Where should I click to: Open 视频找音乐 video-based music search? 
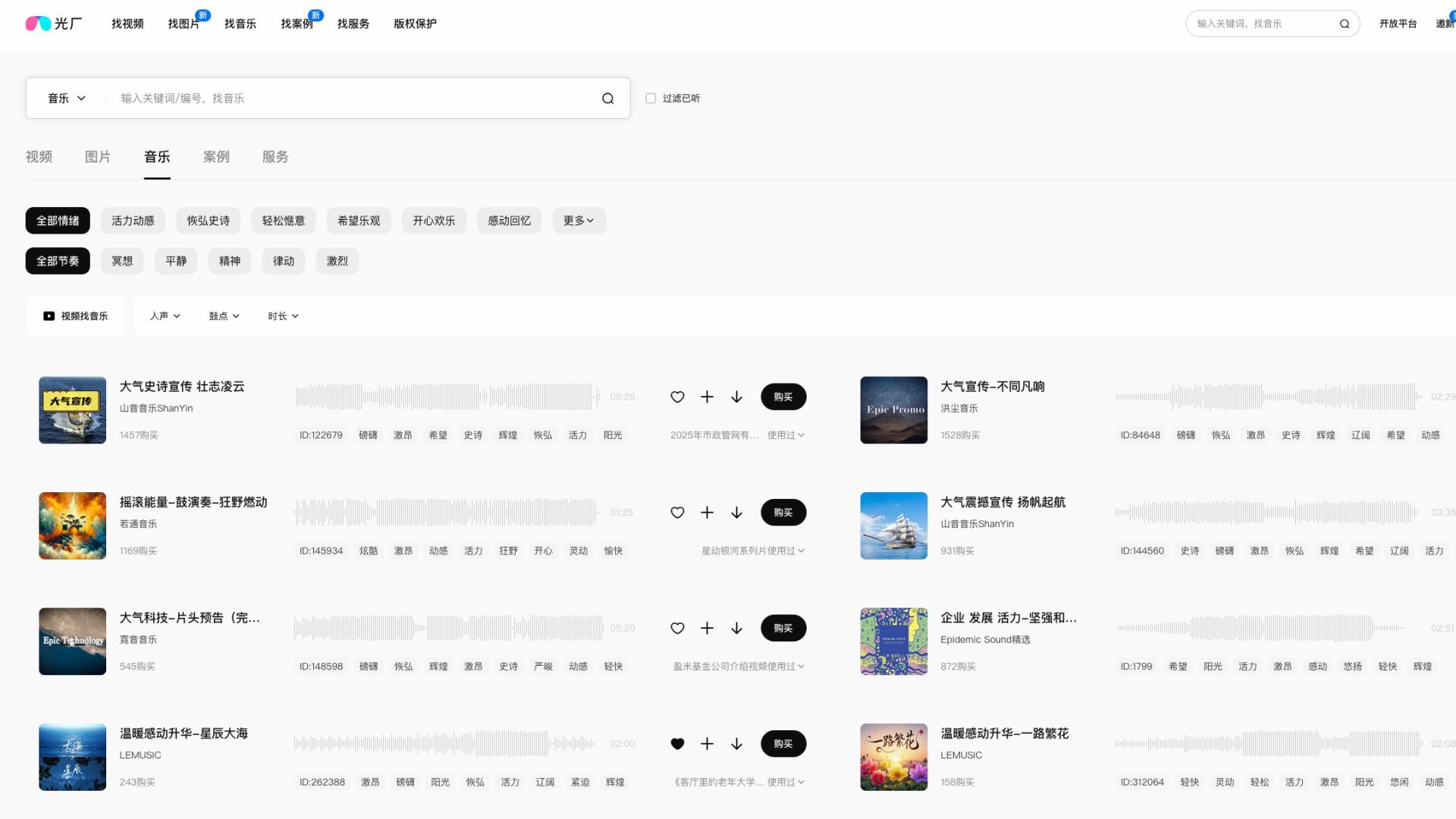tap(74, 316)
